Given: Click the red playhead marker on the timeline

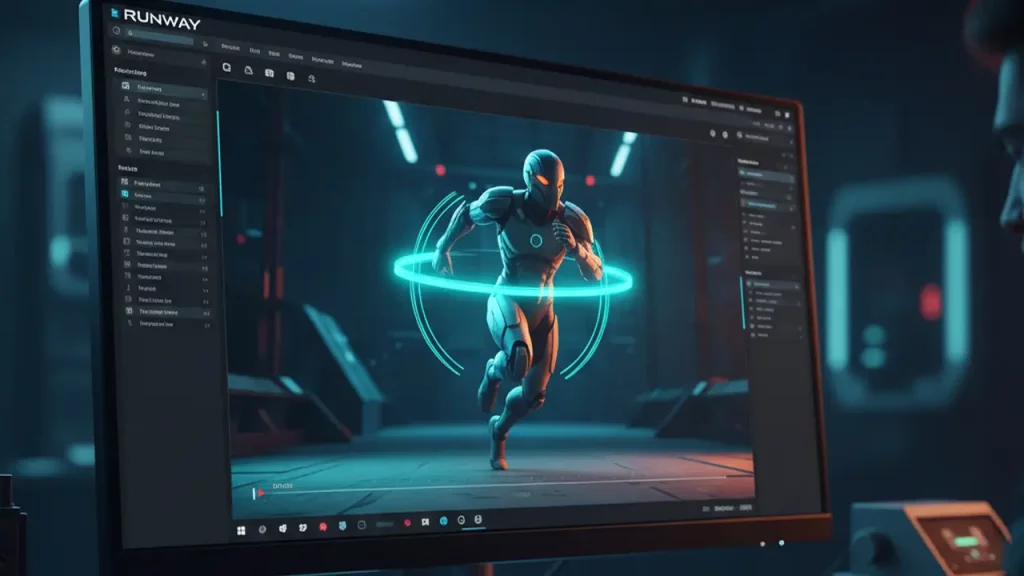Looking at the screenshot, I should click(261, 492).
